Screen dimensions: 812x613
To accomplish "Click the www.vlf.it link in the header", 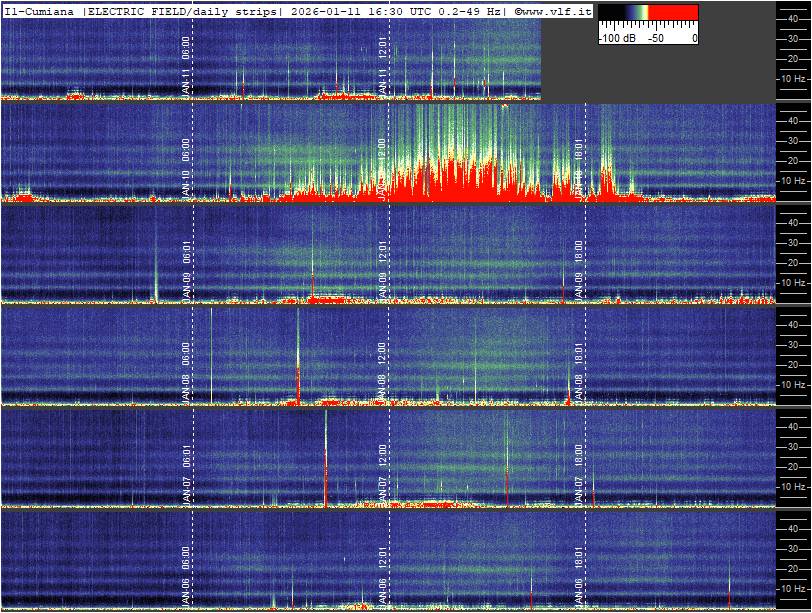I will [x=556, y=10].
